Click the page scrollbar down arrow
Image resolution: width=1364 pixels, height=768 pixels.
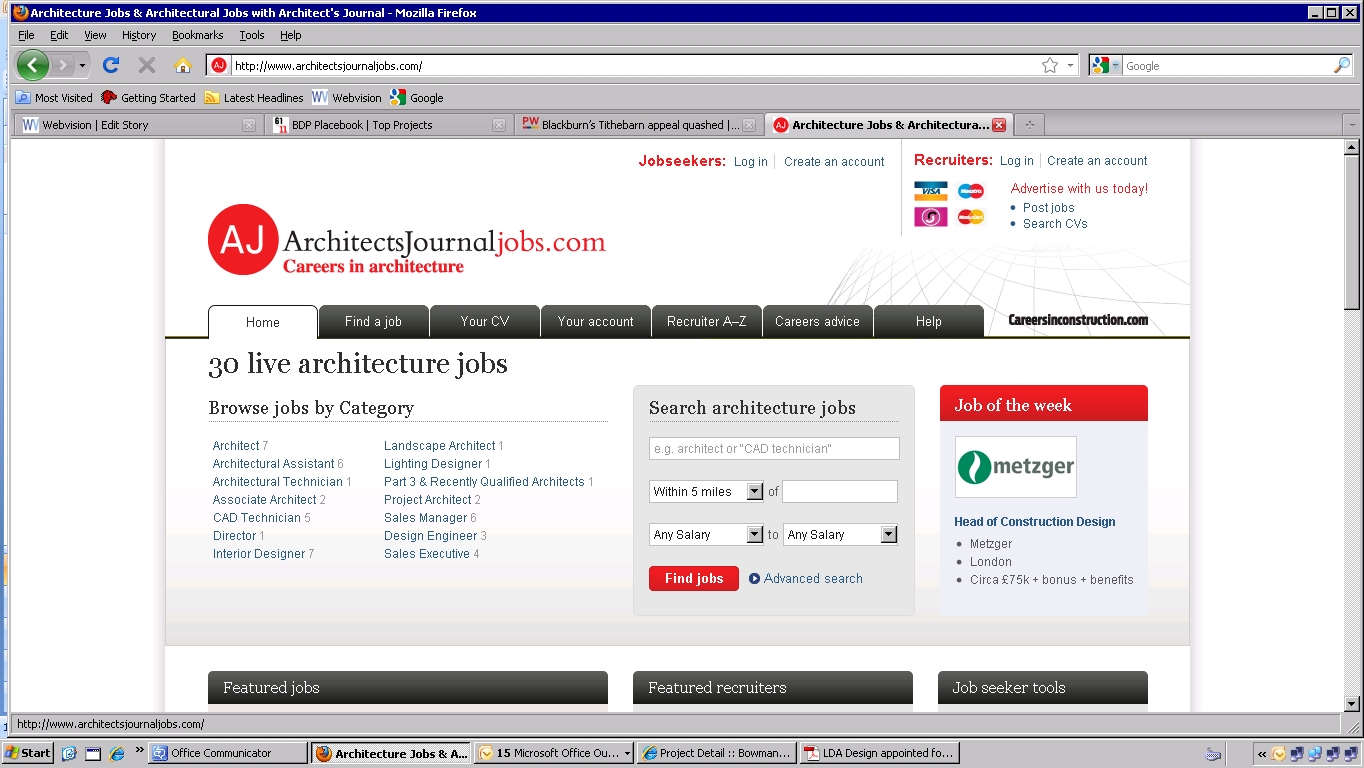click(x=1352, y=704)
